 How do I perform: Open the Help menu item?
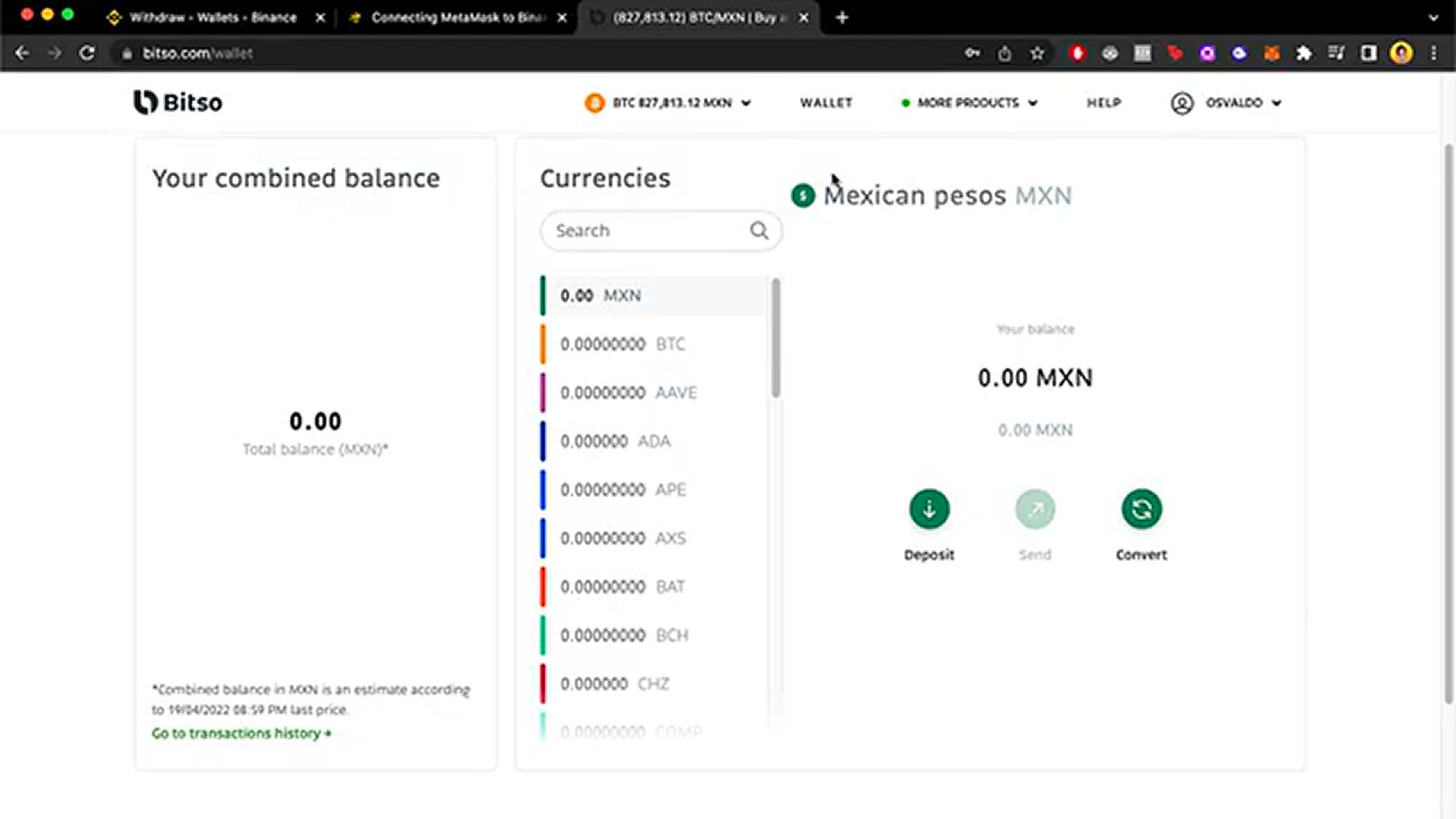pos(1103,103)
